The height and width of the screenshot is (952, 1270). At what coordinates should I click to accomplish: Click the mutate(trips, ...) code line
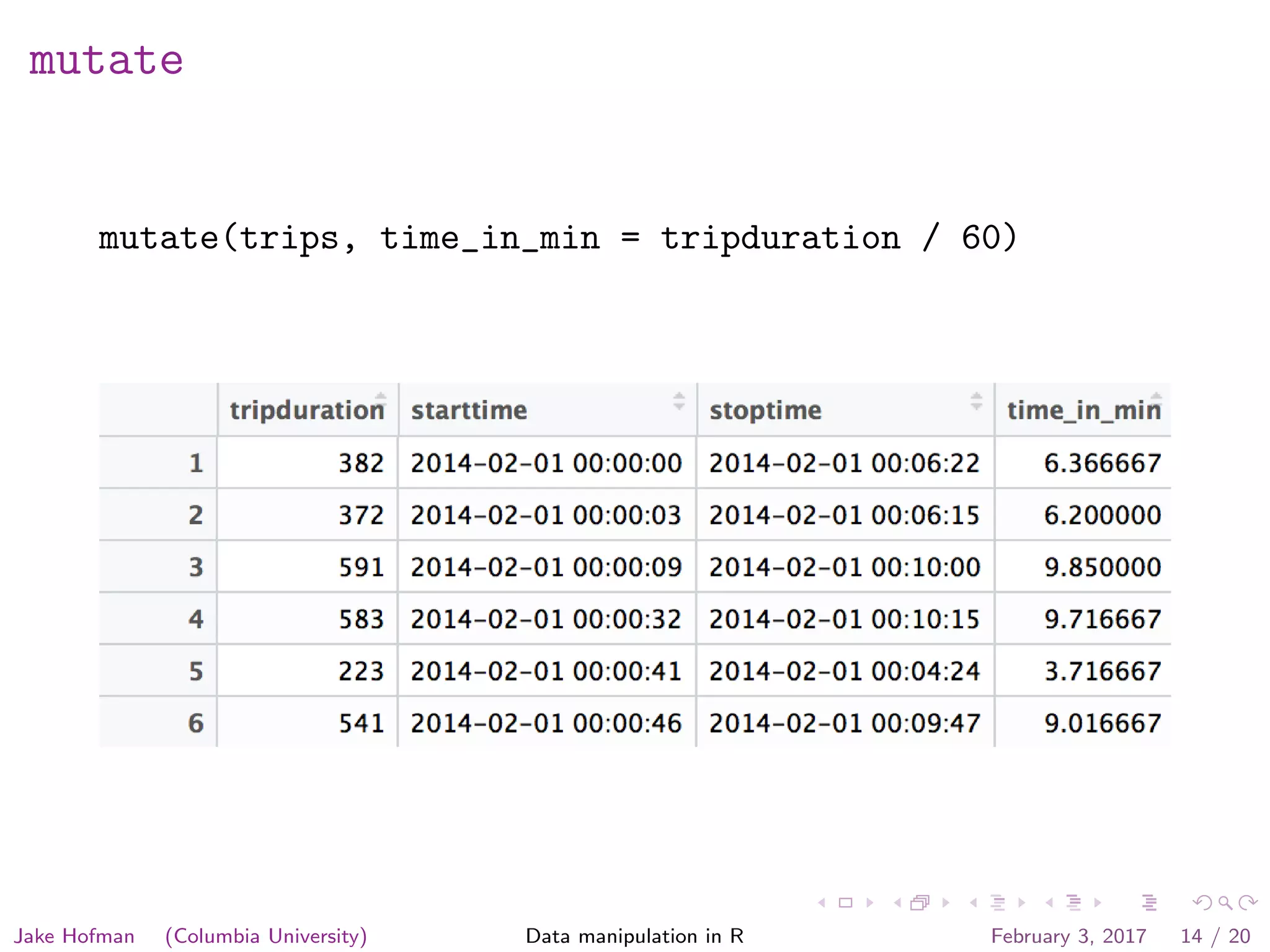pyautogui.click(x=558, y=239)
